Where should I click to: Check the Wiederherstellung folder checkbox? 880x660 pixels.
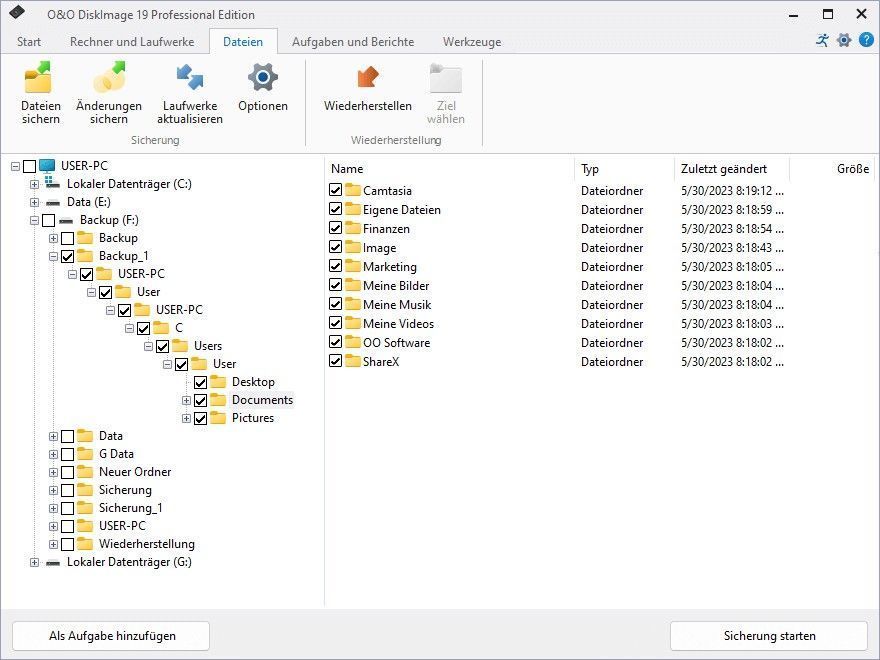click(x=67, y=544)
